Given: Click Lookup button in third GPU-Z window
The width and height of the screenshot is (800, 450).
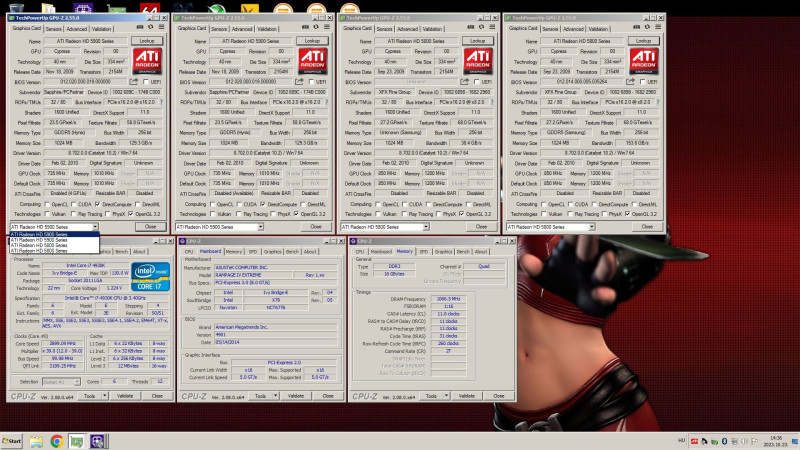Looking at the screenshot, I should [x=478, y=41].
